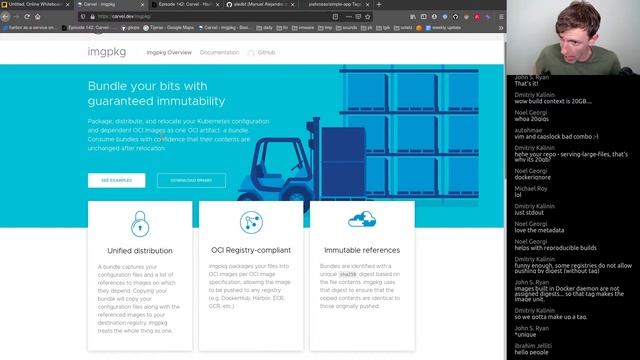This screenshot has width=640, height=360.
Task: Click the imgpkg site logo
Action: [107, 52]
